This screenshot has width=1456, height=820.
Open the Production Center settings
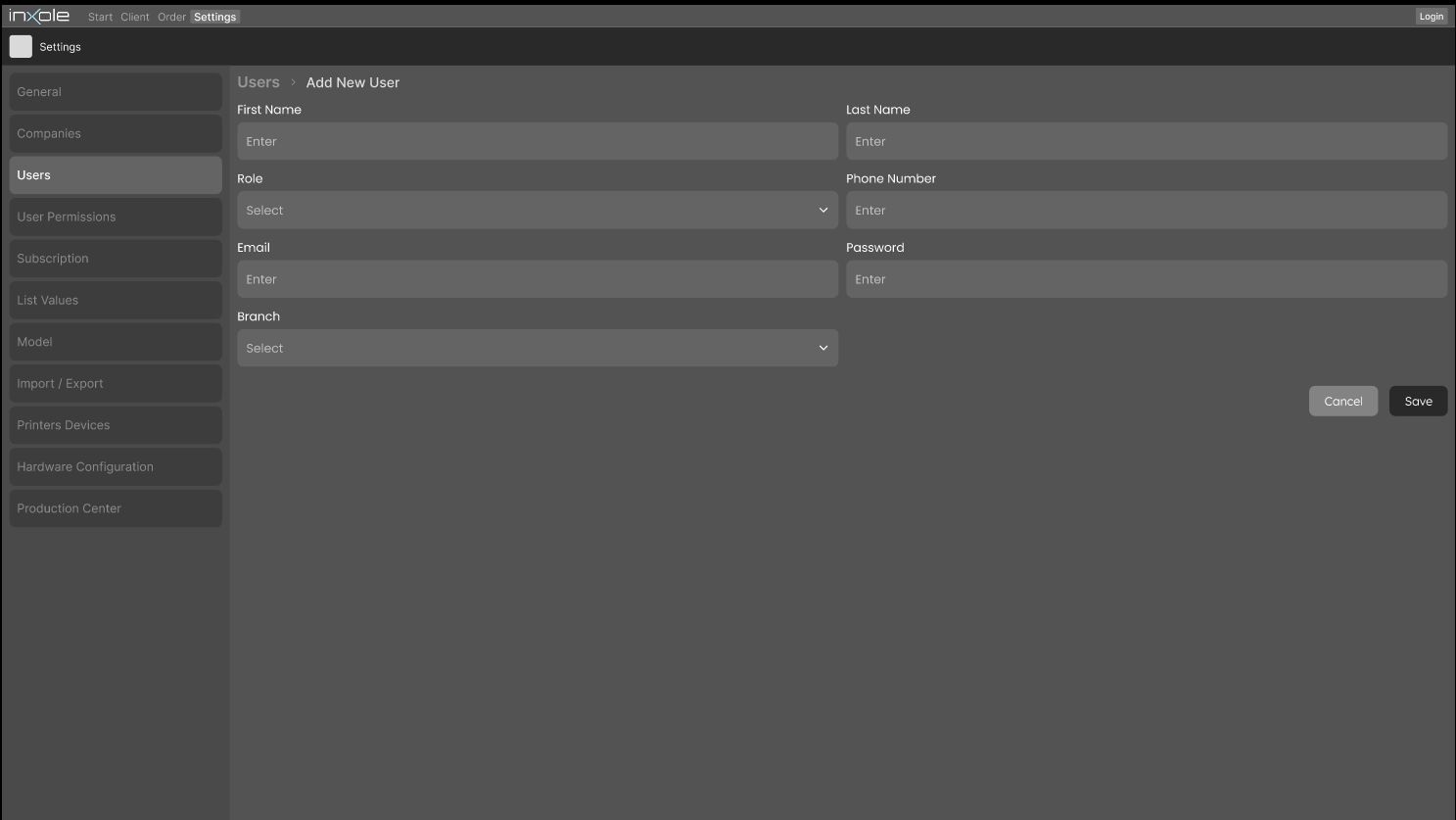tap(116, 509)
